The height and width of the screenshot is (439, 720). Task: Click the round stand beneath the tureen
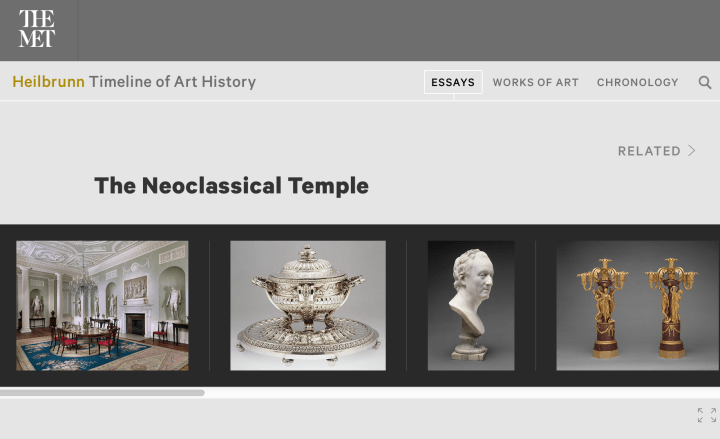click(x=308, y=342)
